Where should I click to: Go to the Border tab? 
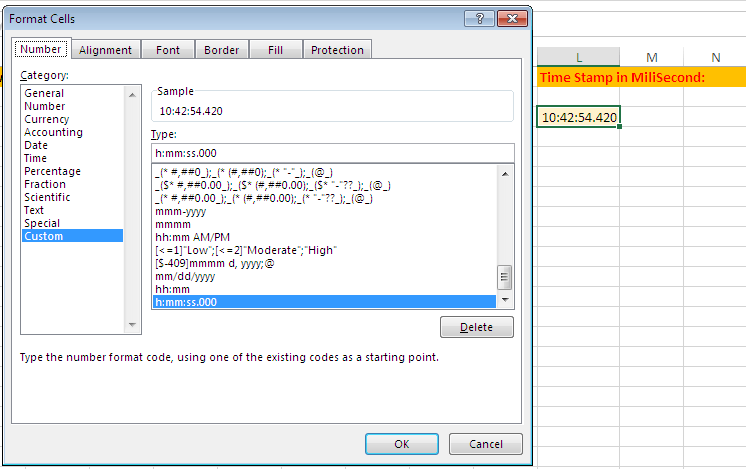click(221, 50)
